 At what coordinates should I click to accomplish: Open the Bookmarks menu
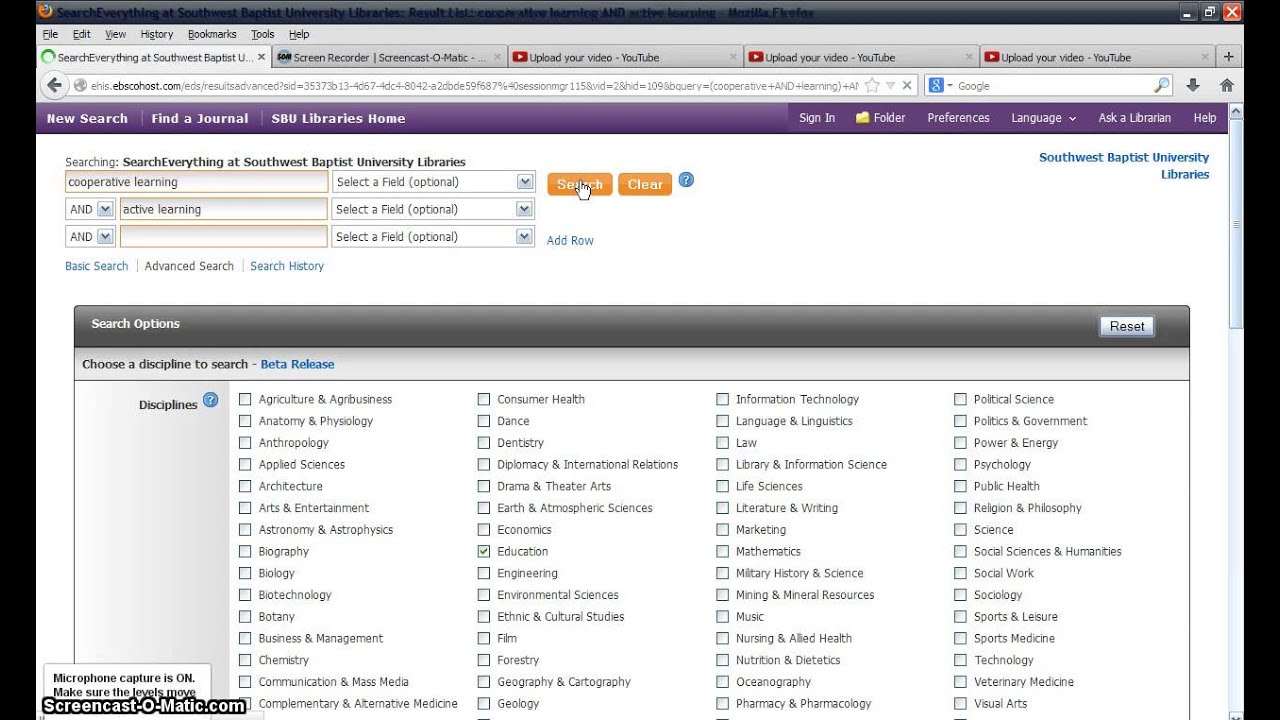click(x=212, y=34)
